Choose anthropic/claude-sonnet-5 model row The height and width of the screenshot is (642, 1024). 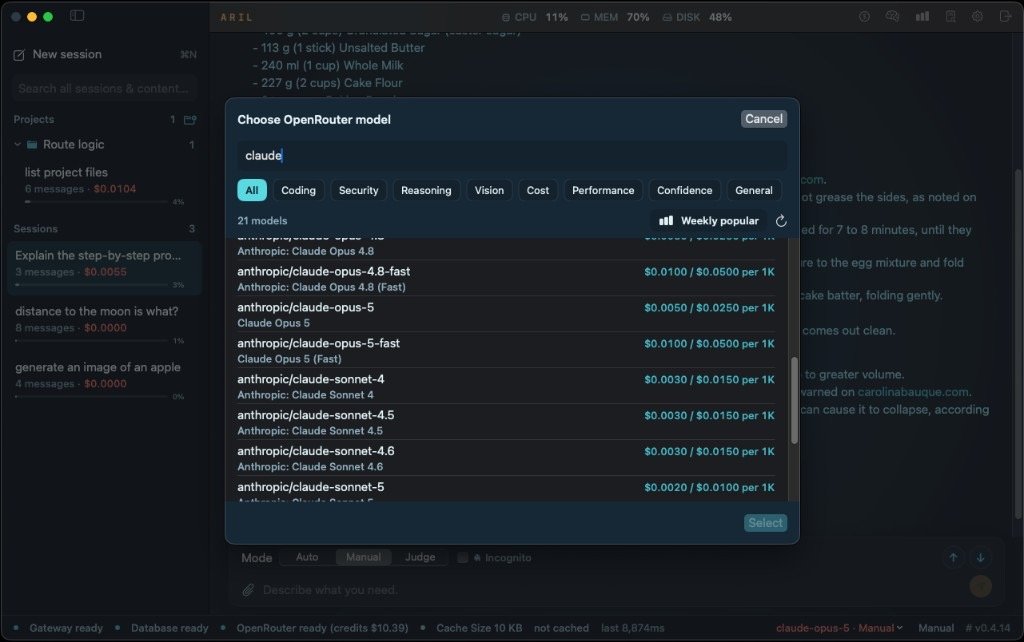pyautogui.click(x=506, y=489)
